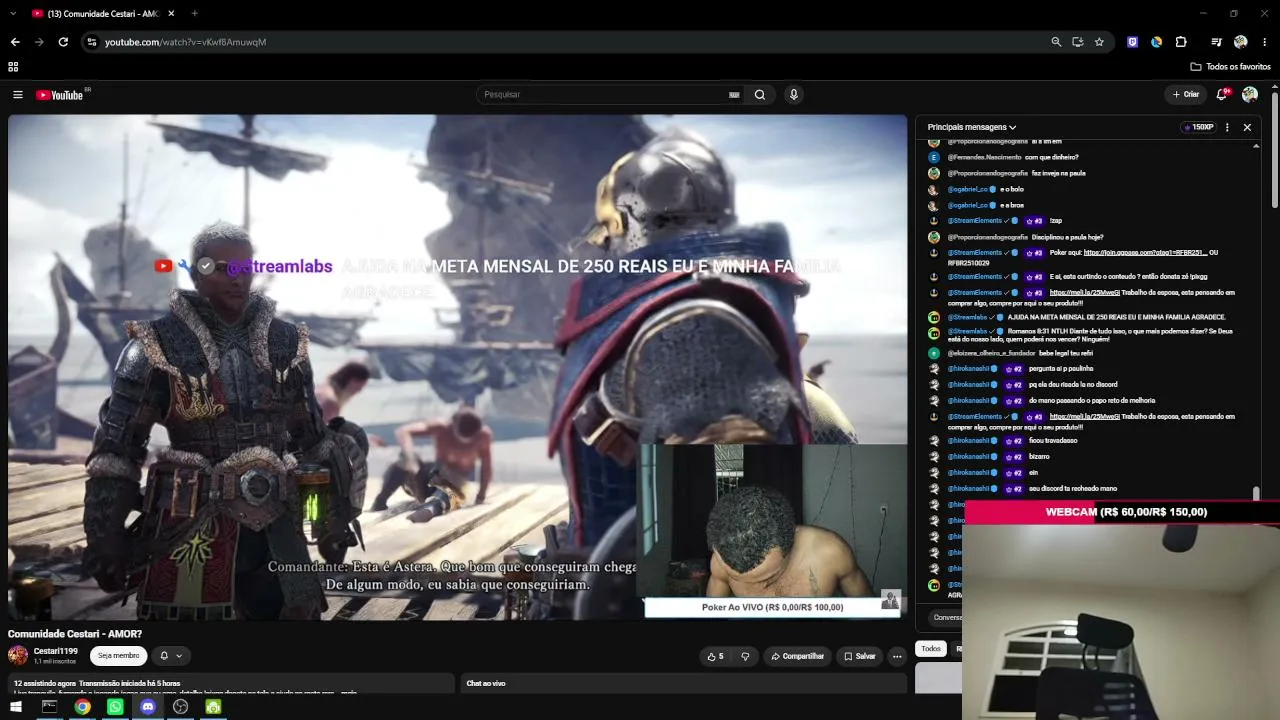Open the tab search dropdown arrow
Viewport: 1280px width, 720px height.
[13, 13]
